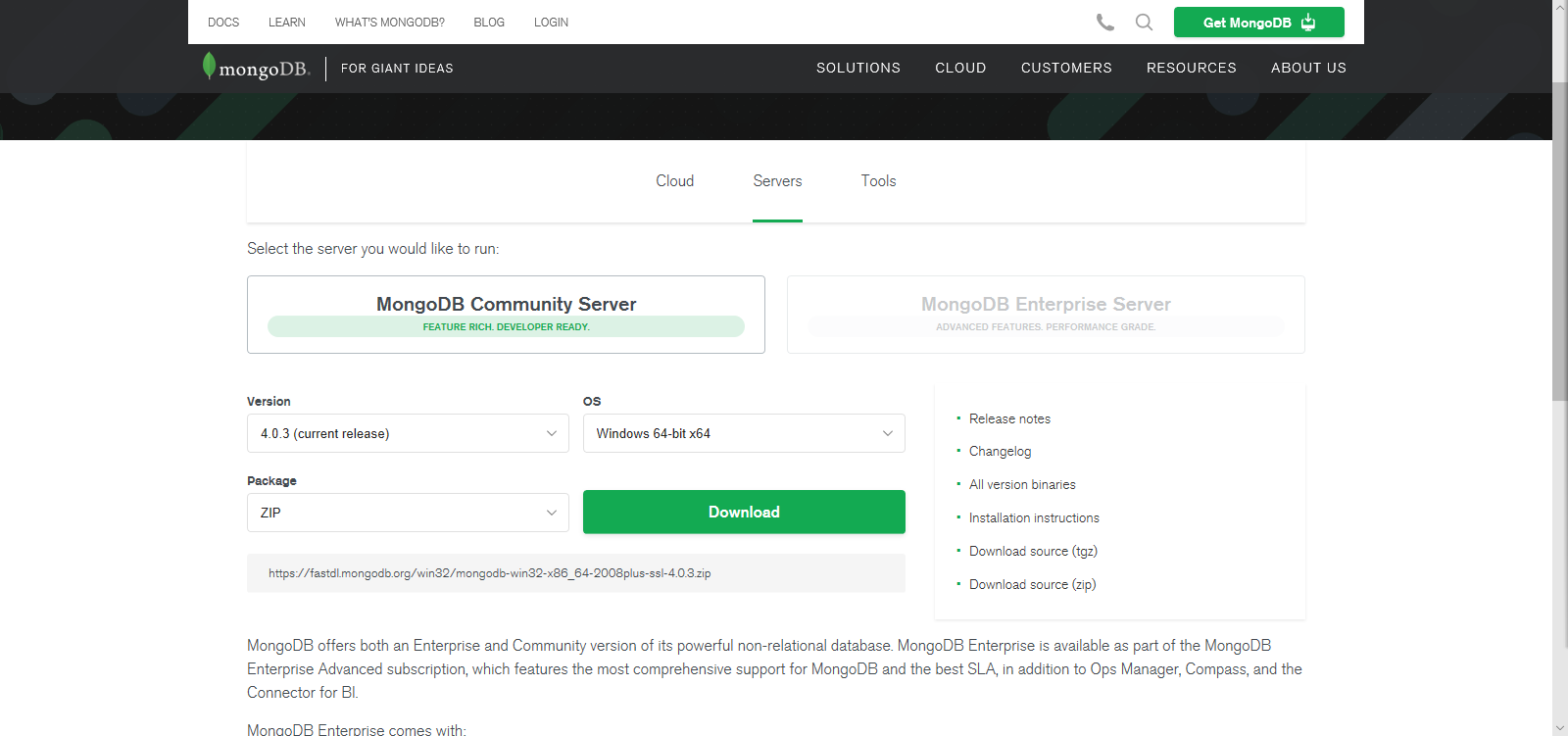Image resolution: width=1568 pixels, height=736 pixels.
Task: Click the page vertical scrollbar thumb
Action: [1560, 240]
